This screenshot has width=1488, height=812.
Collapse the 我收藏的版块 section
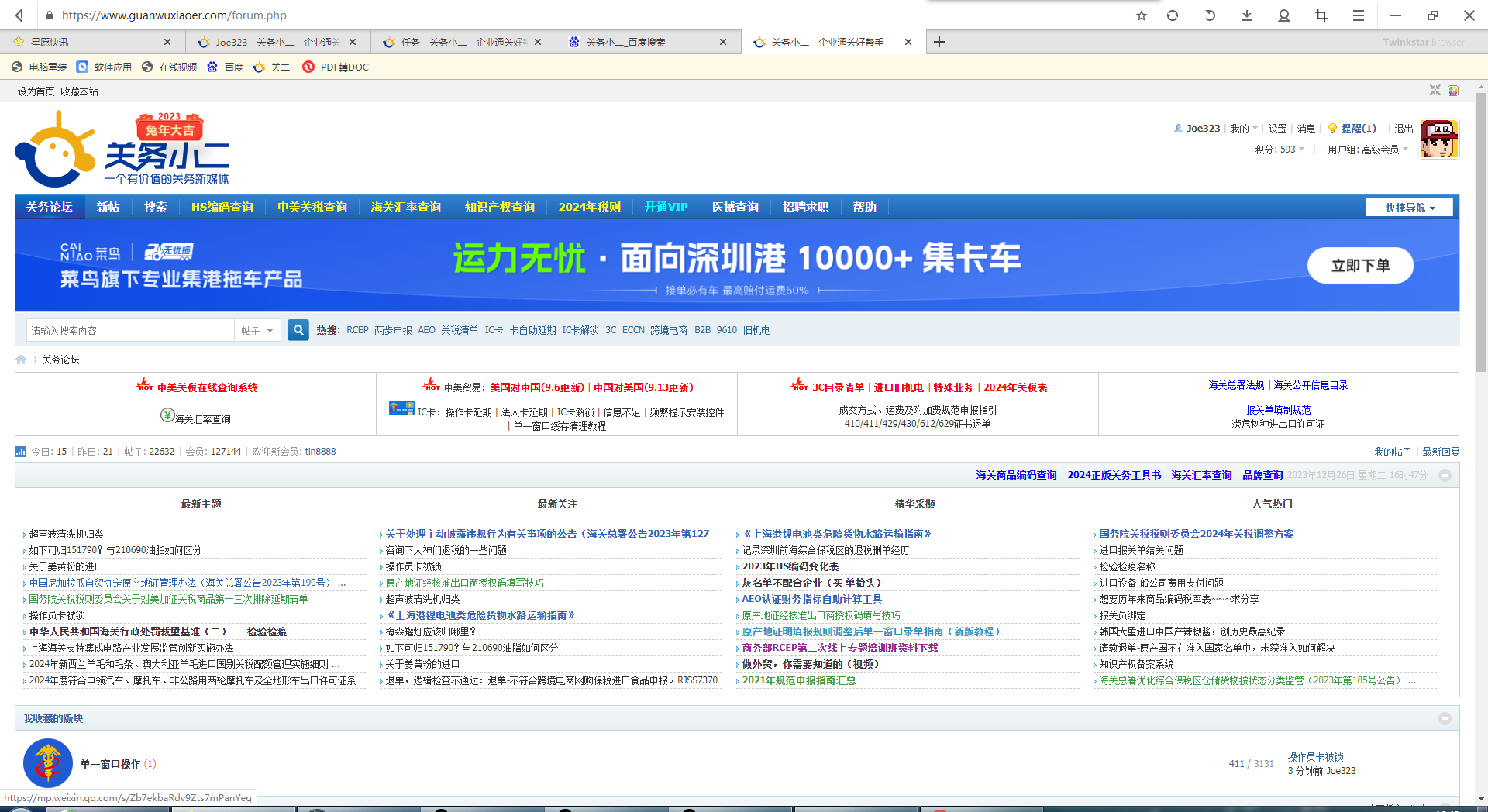click(x=1445, y=718)
